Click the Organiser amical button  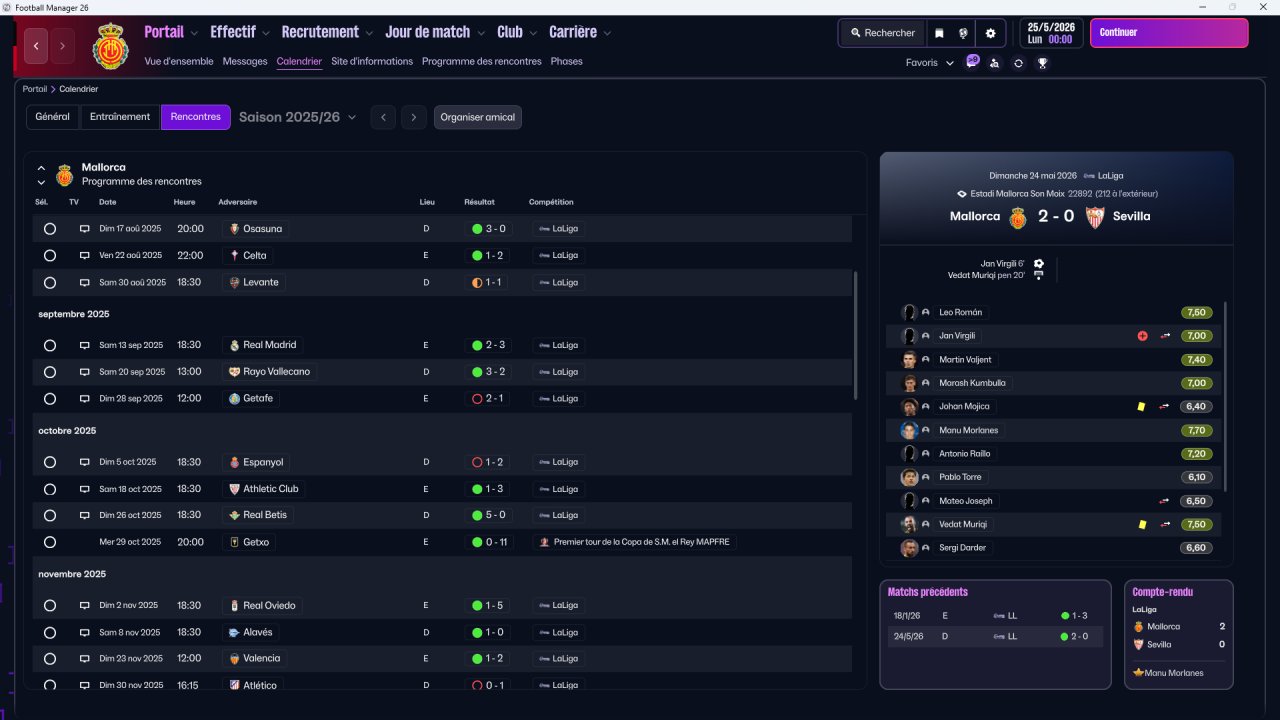tap(478, 117)
